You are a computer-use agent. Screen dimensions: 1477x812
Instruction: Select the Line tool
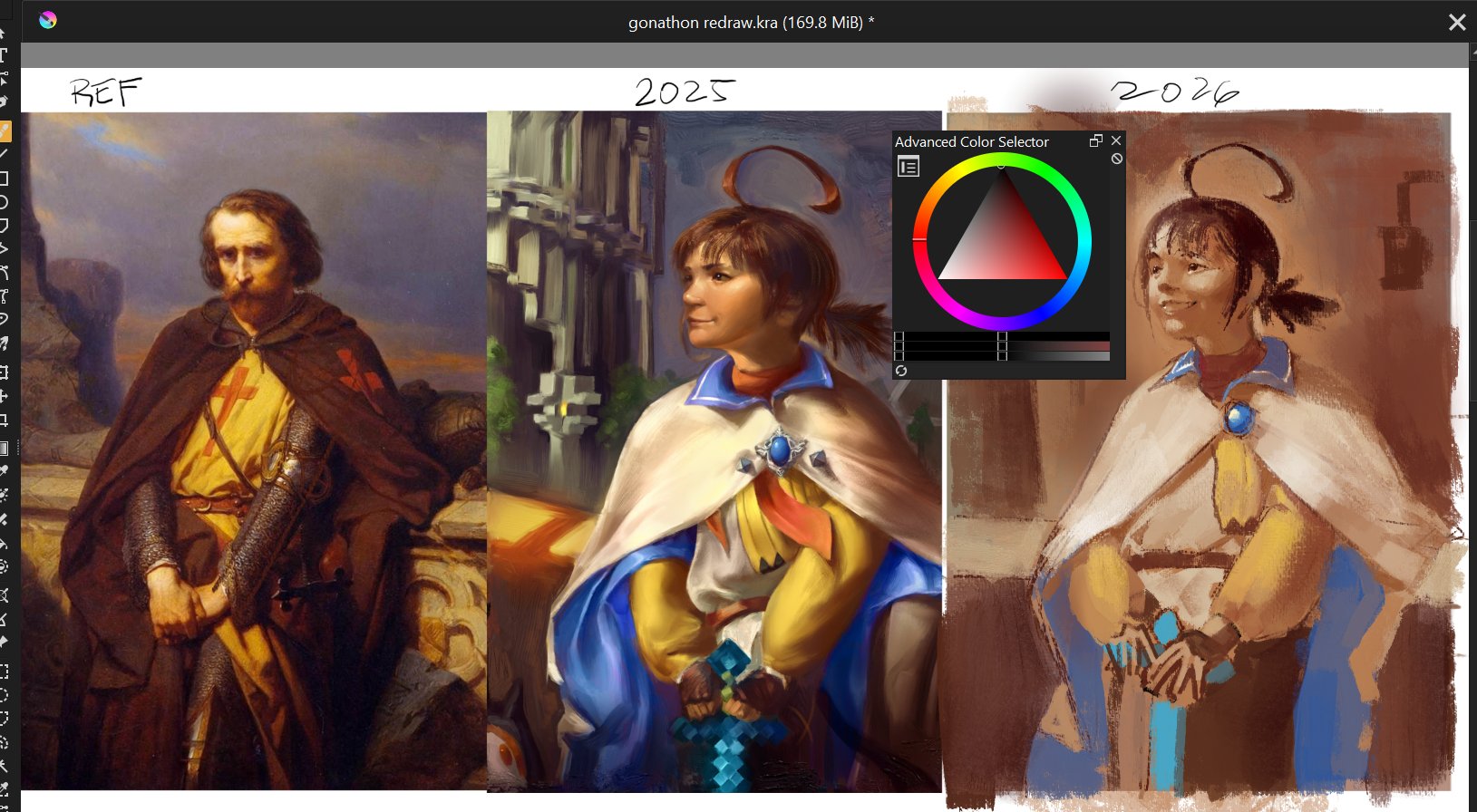coord(4,154)
